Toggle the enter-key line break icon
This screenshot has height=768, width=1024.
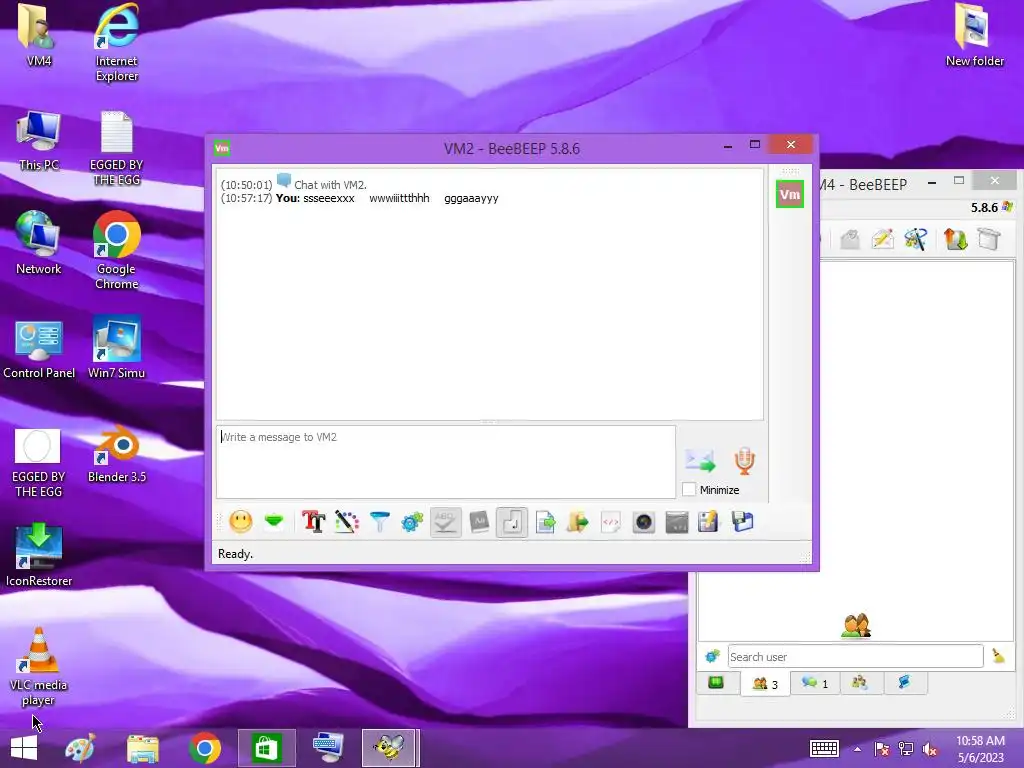(512, 522)
